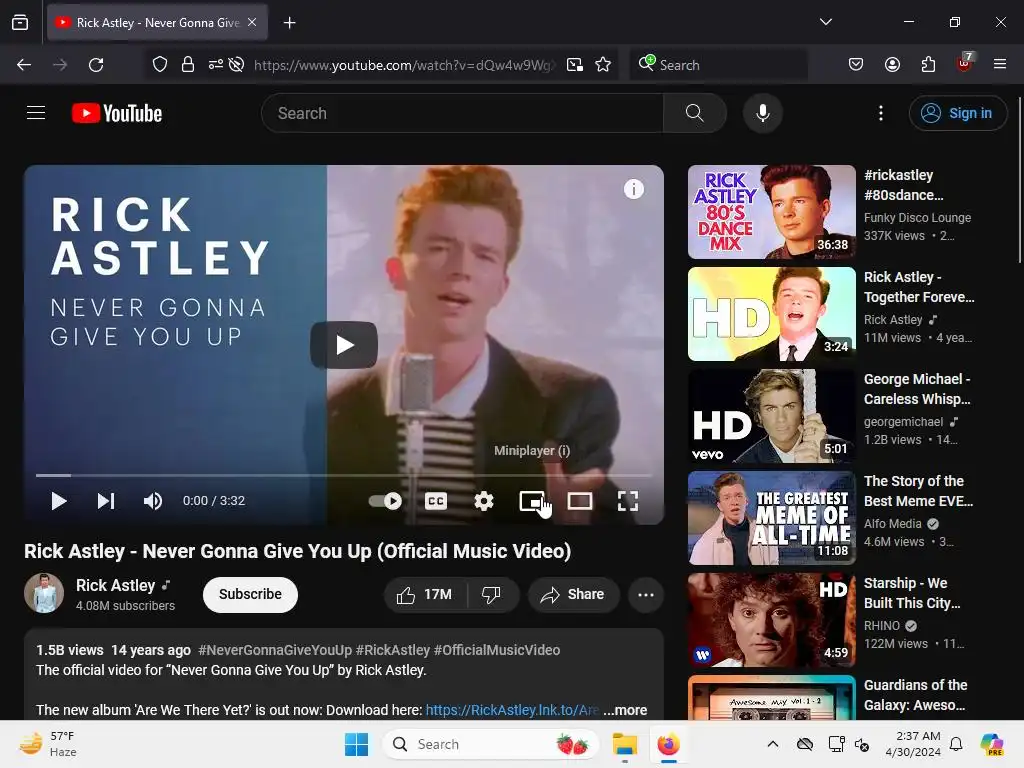Dislike the video
1024x768 pixels.
pyautogui.click(x=491, y=595)
